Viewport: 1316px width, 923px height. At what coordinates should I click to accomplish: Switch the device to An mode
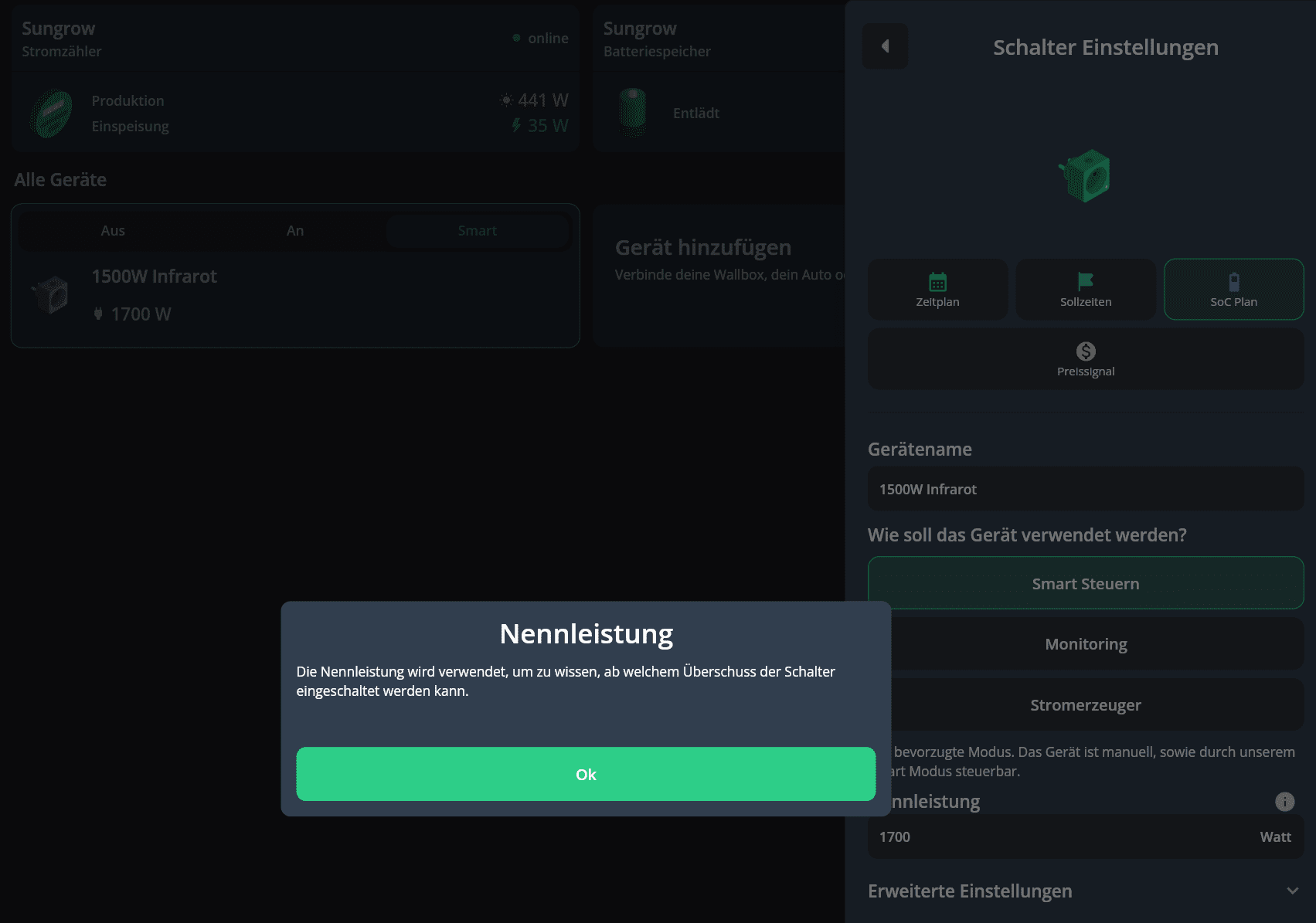coord(295,231)
